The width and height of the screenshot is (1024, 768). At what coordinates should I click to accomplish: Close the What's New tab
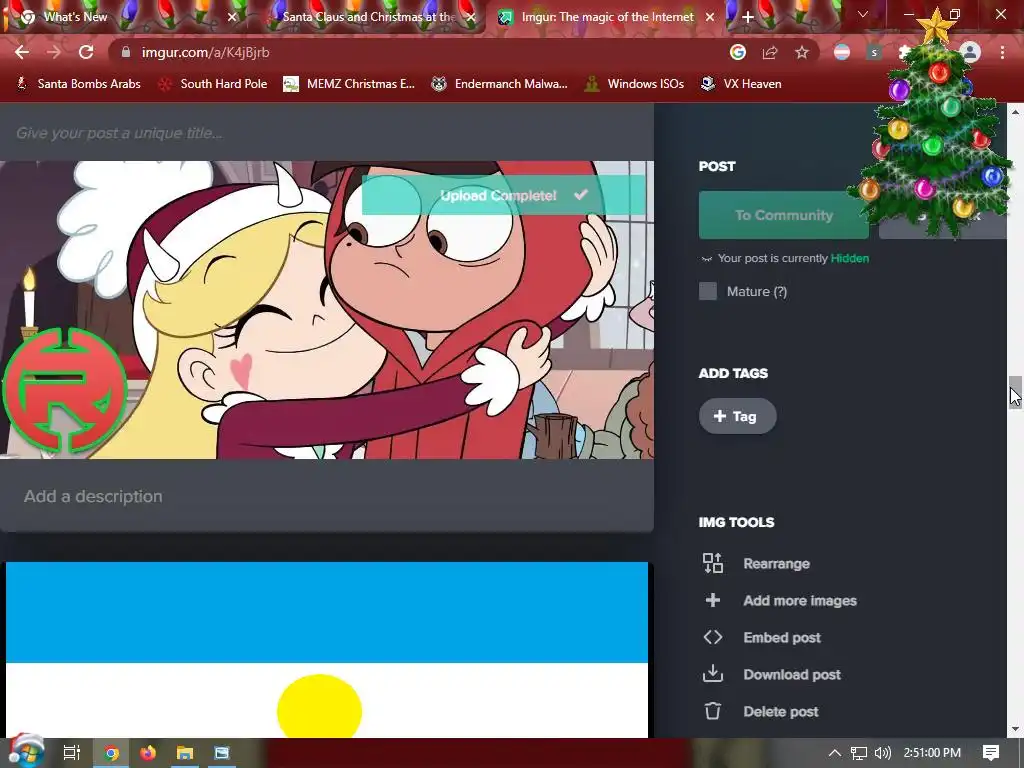coord(232,17)
